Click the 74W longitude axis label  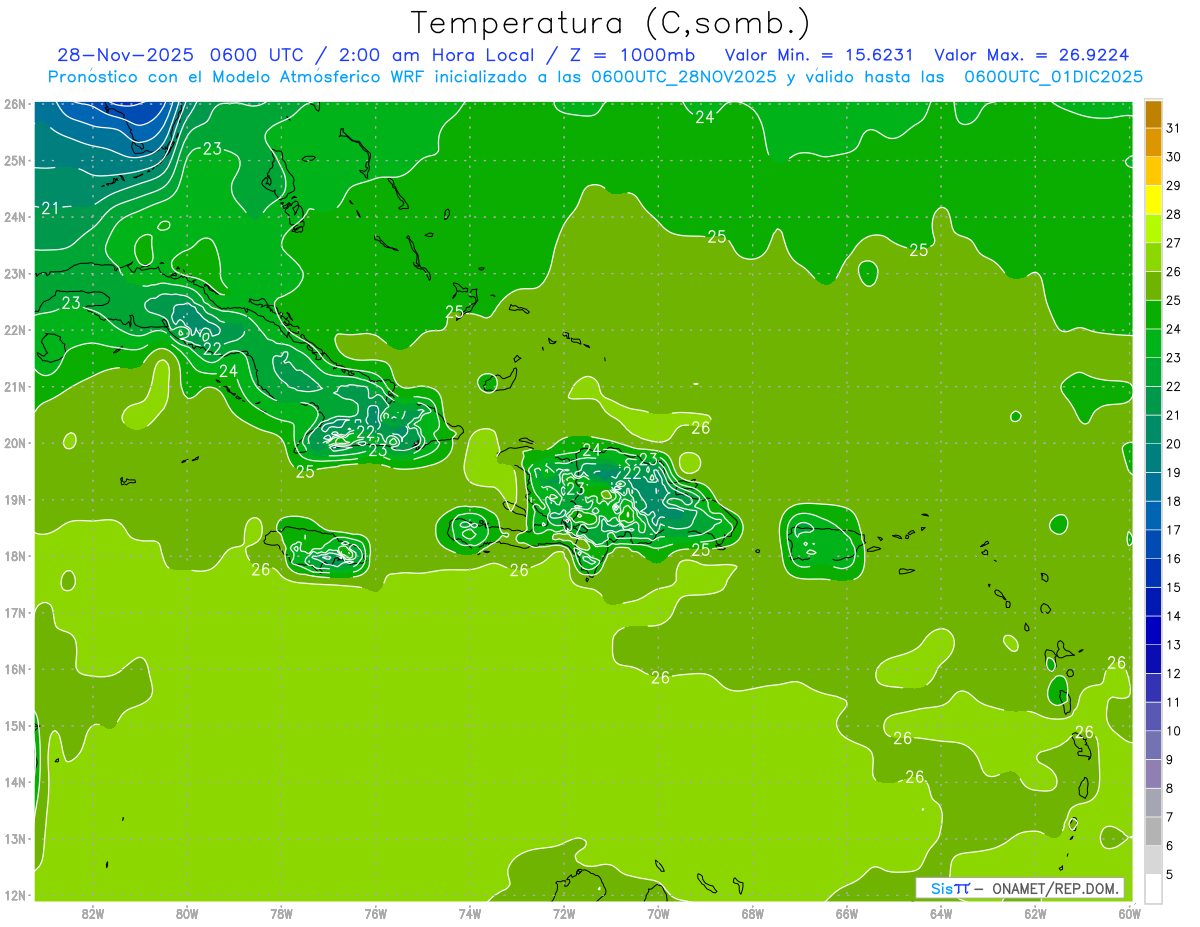[x=470, y=913]
